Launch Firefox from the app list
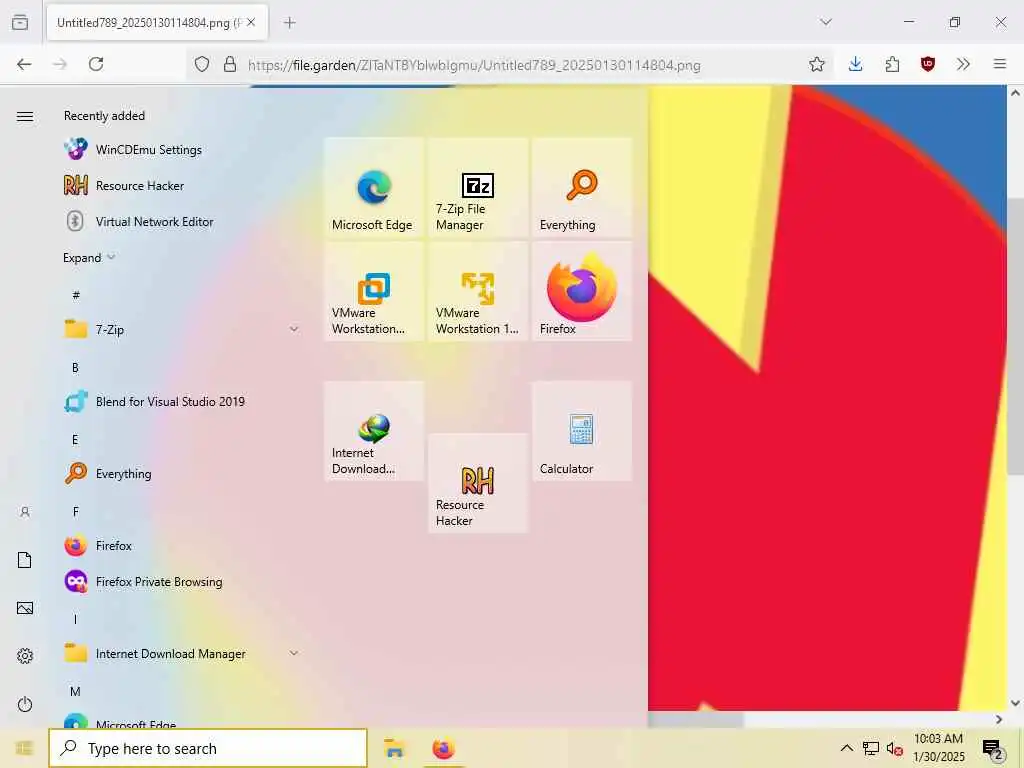The width and height of the screenshot is (1024, 768). coord(182,545)
